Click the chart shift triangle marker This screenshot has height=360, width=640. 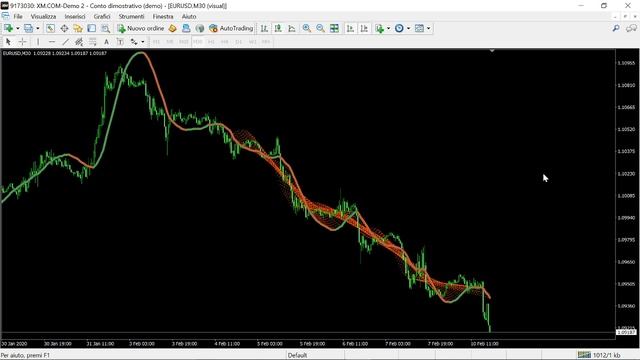[492, 51]
